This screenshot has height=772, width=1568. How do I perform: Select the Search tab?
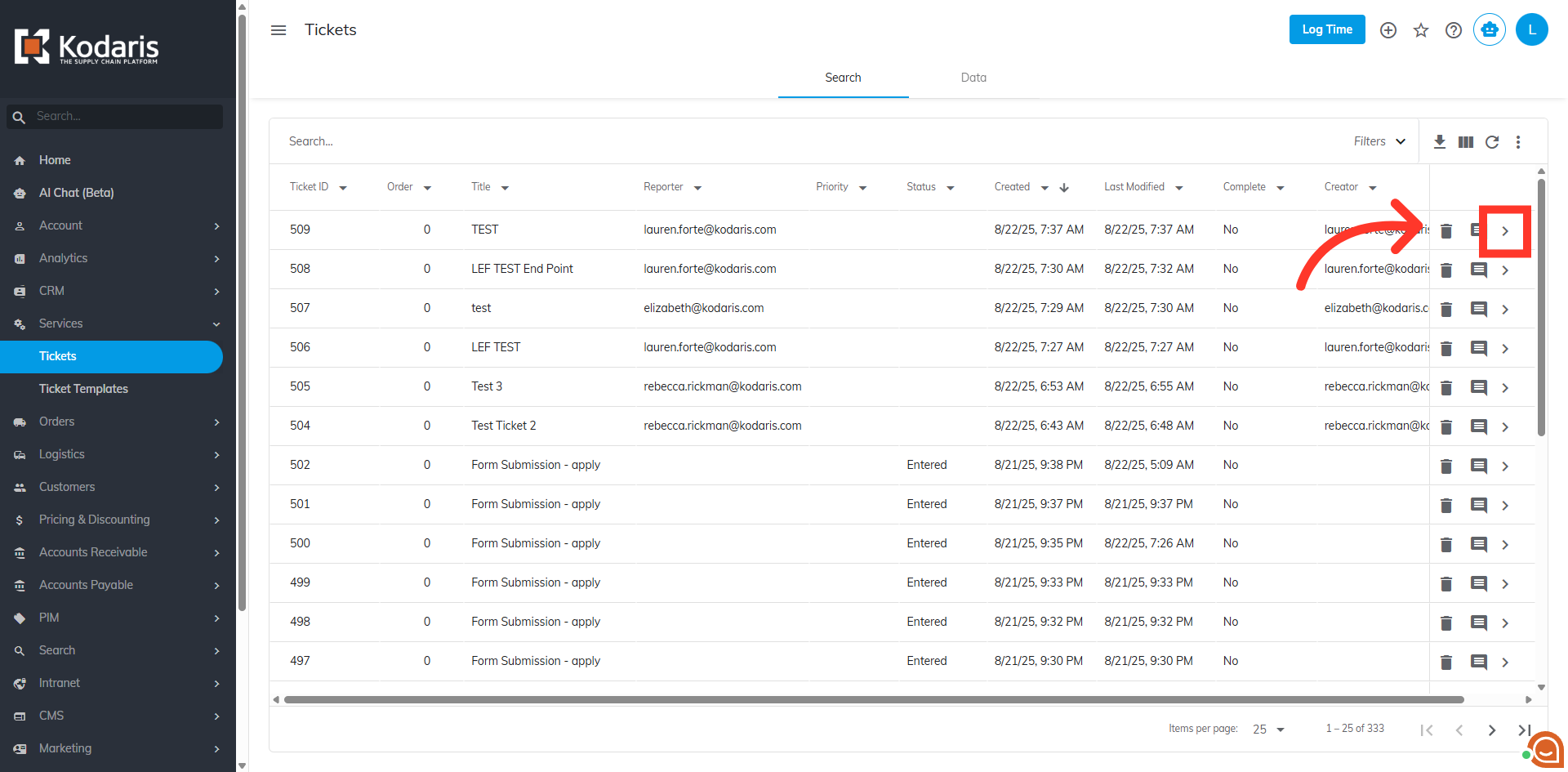point(843,78)
